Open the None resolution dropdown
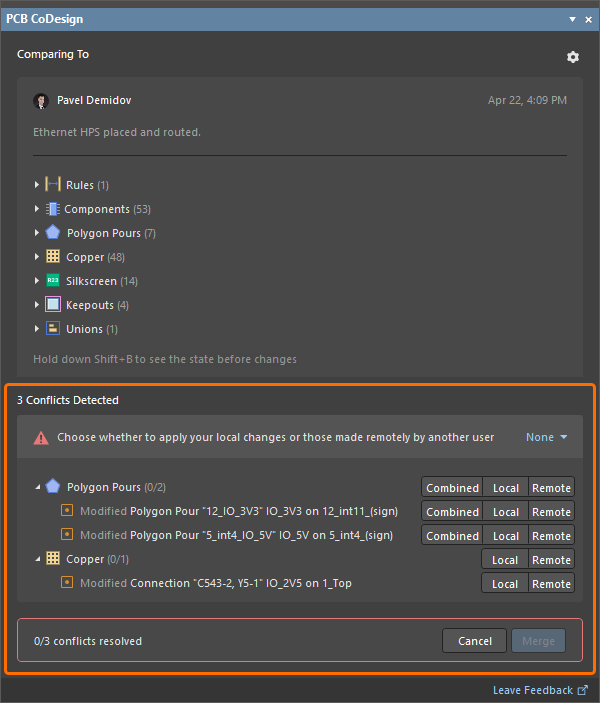 547,437
